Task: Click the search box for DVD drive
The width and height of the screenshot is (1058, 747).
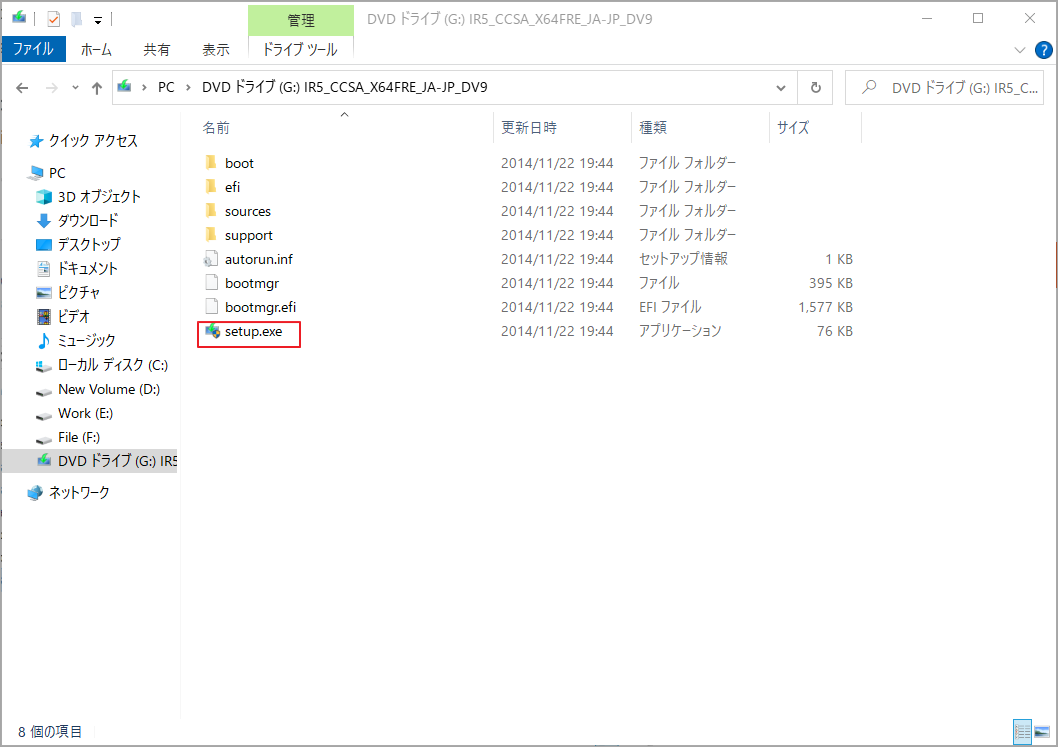Action: [x=944, y=88]
